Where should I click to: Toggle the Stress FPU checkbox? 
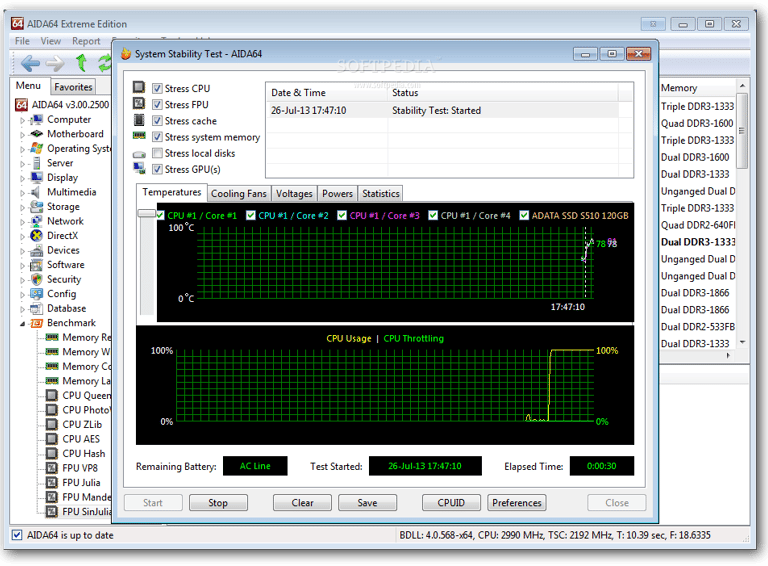pos(157,105)
